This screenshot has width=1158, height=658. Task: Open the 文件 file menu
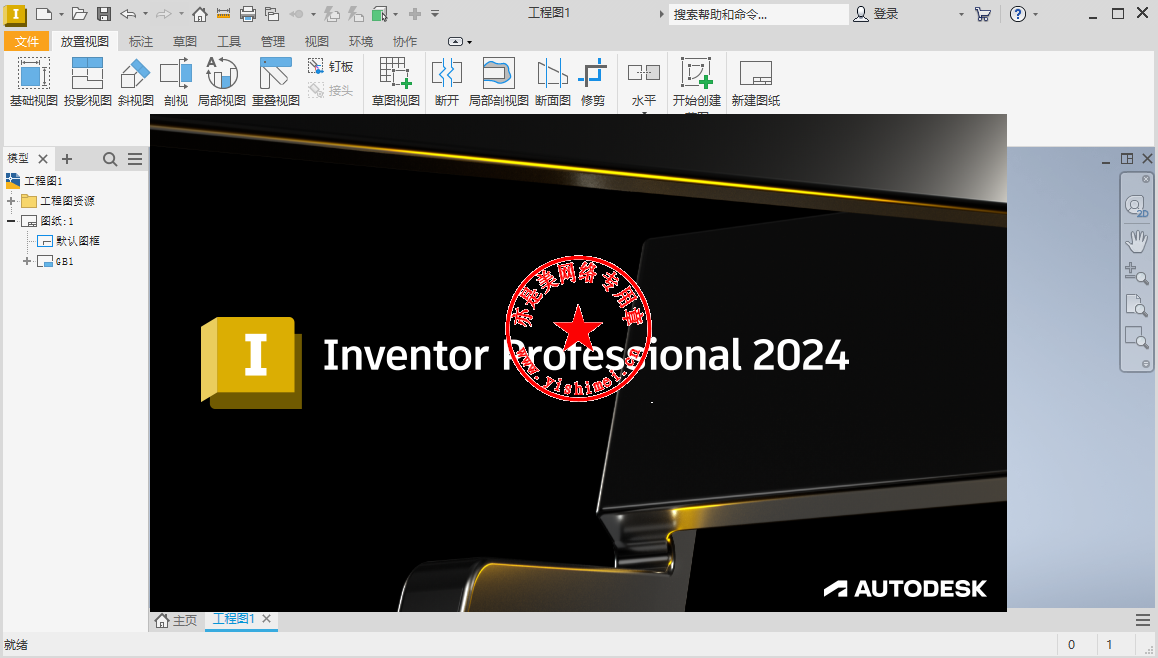(x=27, y=41)
